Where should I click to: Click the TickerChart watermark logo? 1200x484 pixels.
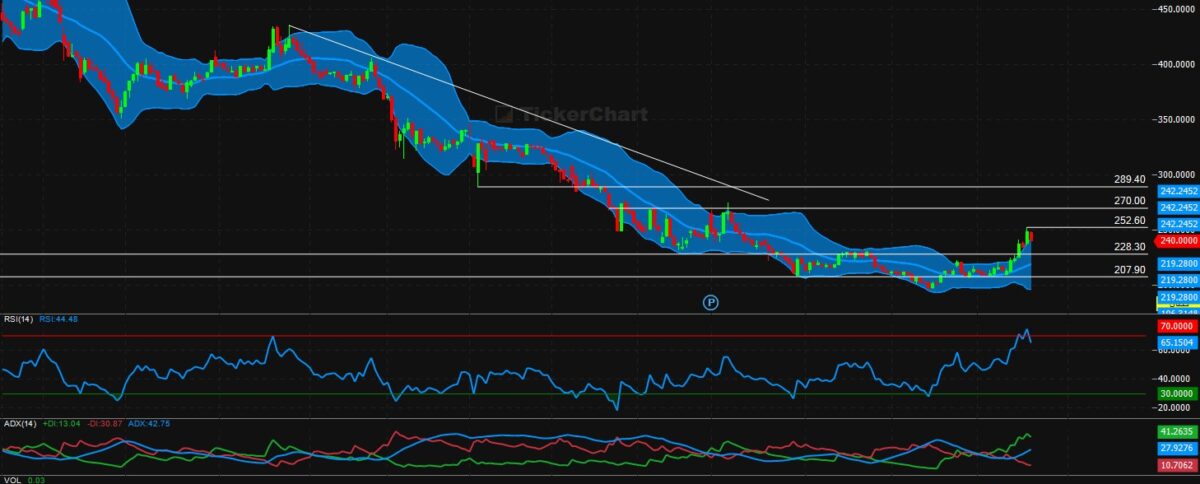coord(571,115)
